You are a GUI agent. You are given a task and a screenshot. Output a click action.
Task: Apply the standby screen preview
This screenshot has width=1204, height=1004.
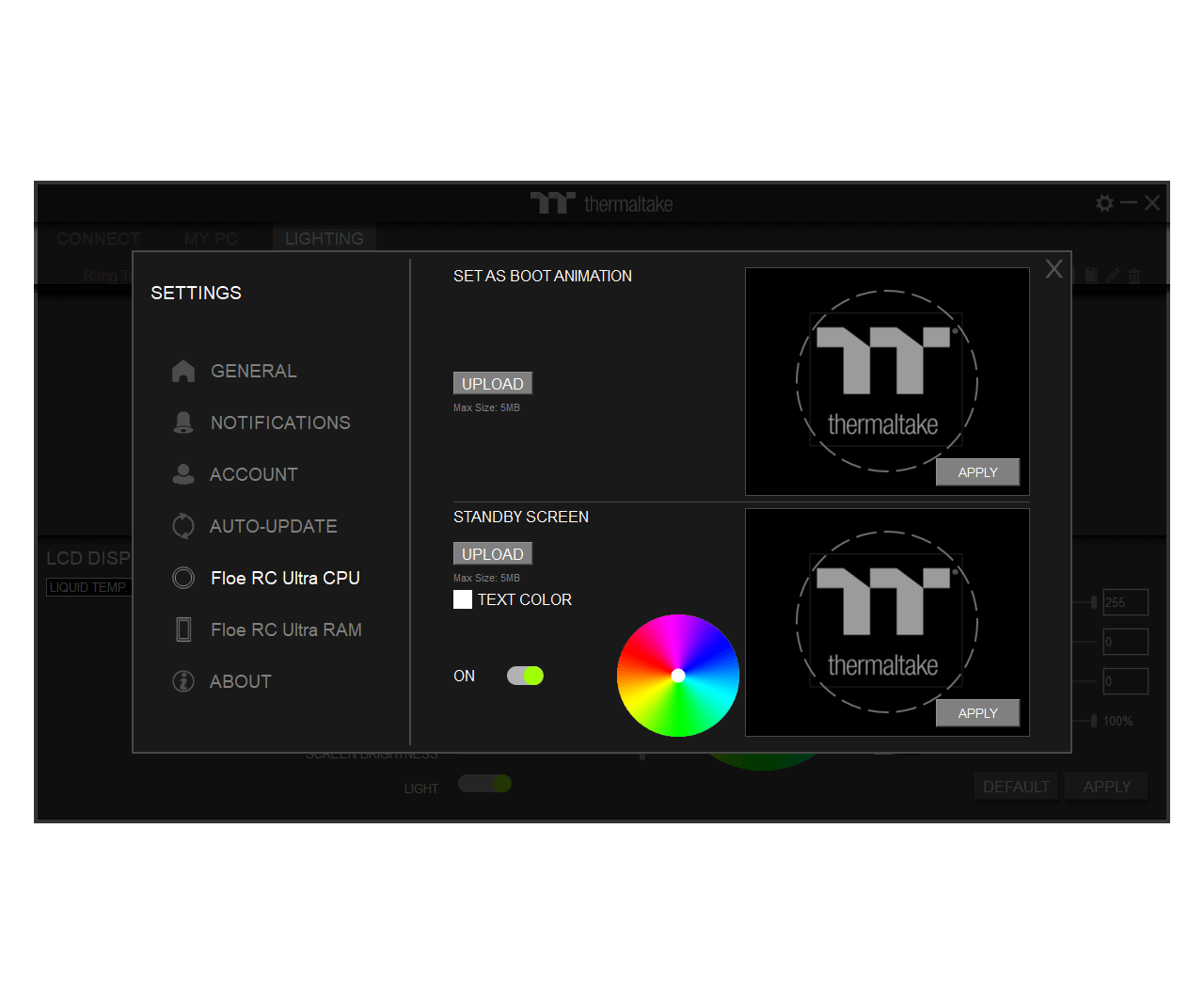pyautogui.click(x=977, y=713)
